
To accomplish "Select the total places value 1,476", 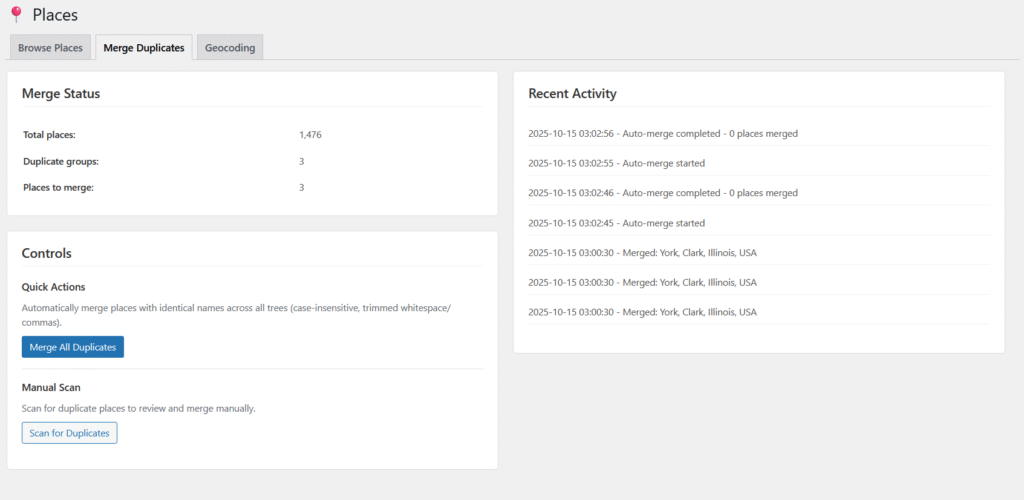I will (x=310, y=134).
